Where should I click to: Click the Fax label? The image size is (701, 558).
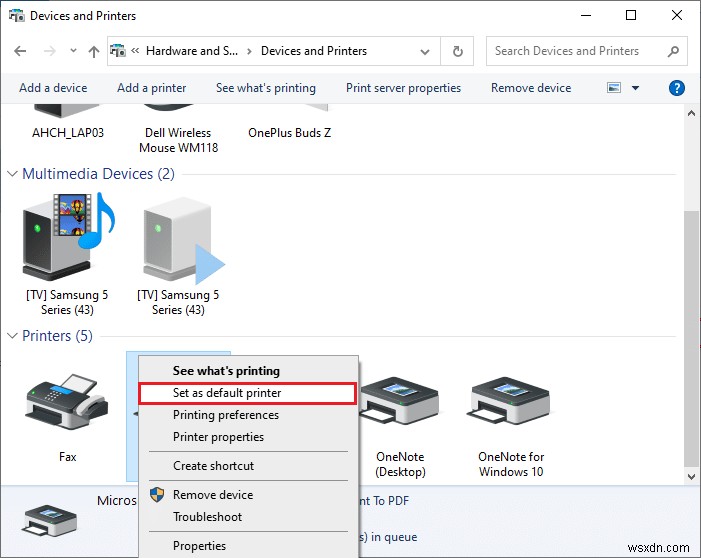click(68, 457)
